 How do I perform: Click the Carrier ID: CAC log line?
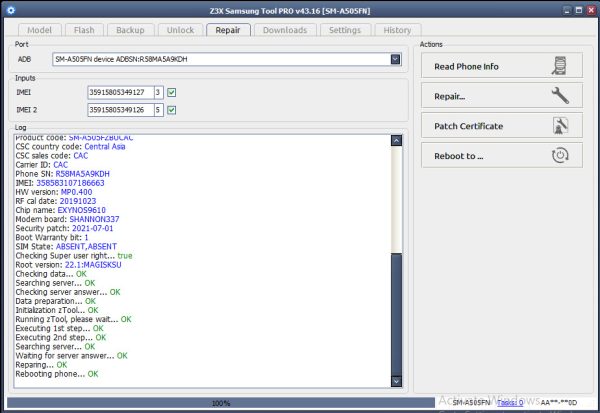[42, 165]
